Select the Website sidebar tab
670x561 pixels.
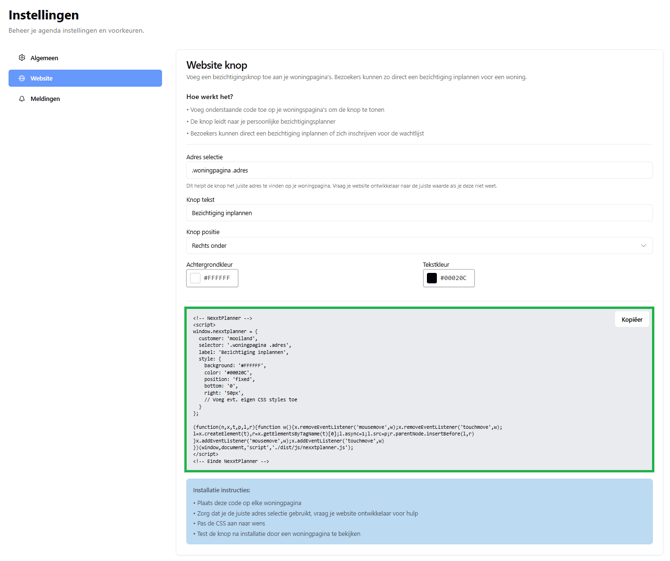pos(85,78)
